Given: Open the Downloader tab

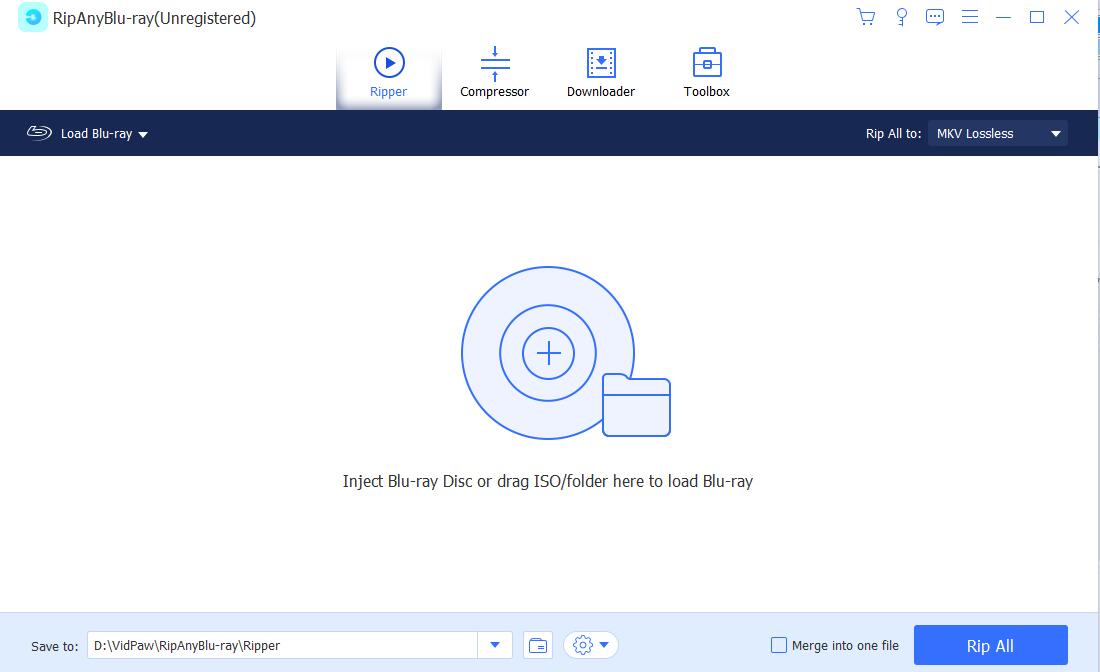Looking at the screenshot, I should [601, 74].
